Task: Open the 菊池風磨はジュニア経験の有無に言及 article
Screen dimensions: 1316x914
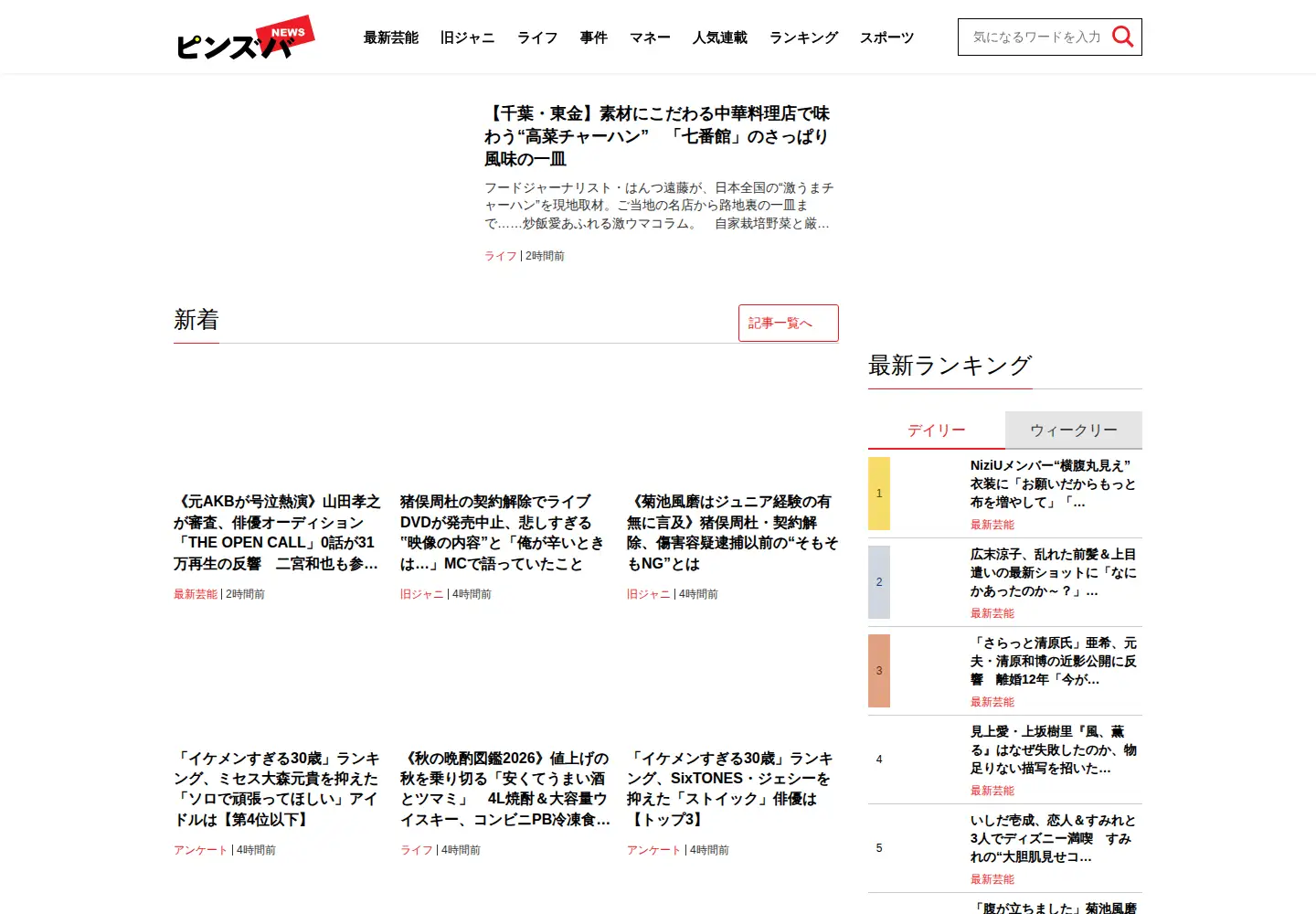Action: point(732,532)
